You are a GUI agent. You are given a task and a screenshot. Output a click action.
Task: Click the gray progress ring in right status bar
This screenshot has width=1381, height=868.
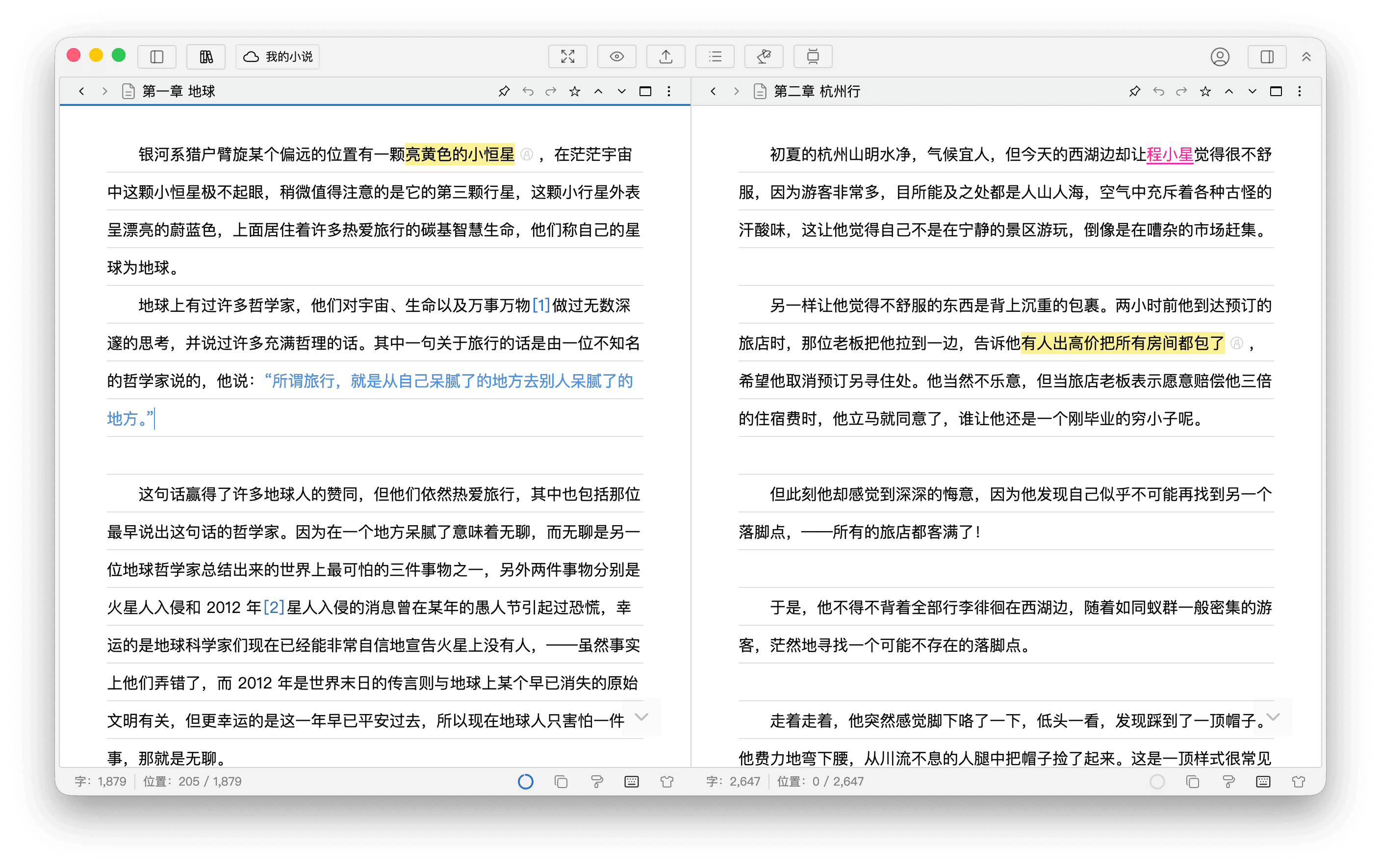(x=1157, y=781)
